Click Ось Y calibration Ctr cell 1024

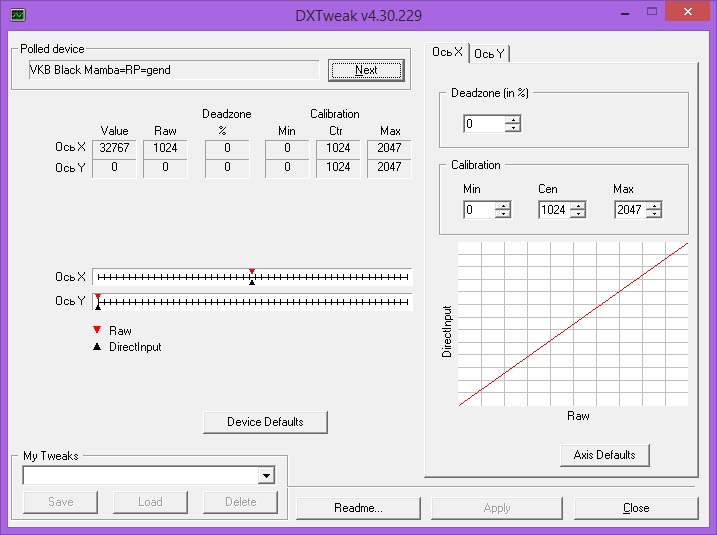click(338, 167)
